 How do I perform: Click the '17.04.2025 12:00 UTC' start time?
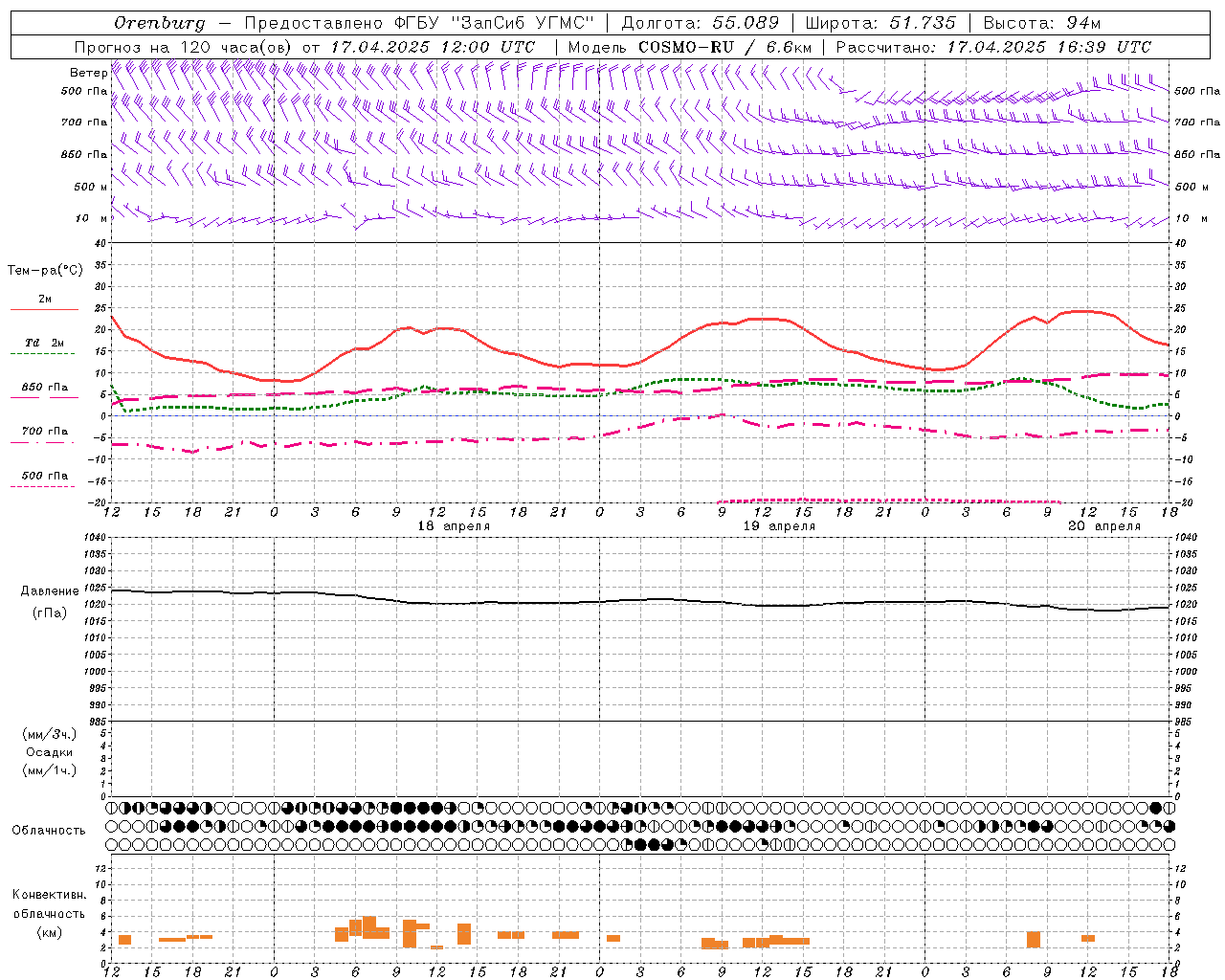tap(433, 47)
